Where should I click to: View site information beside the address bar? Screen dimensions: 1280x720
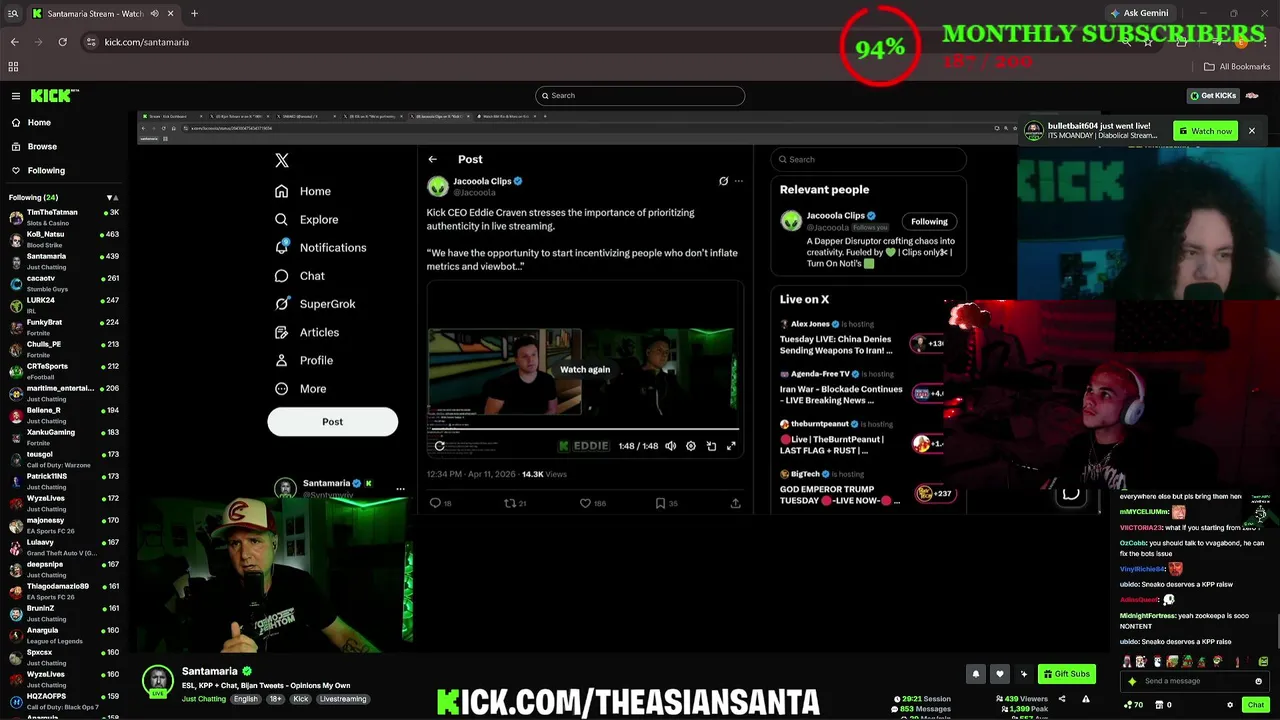91,42
